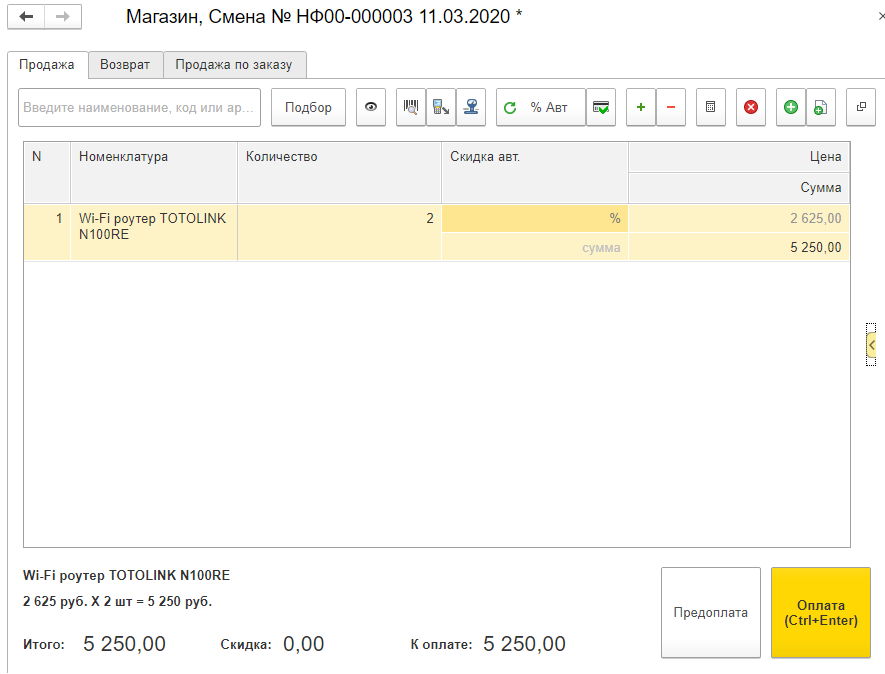Click the data collection terminal icon
The height and width of the screenshot is (674, 885).
click(441, 107)
